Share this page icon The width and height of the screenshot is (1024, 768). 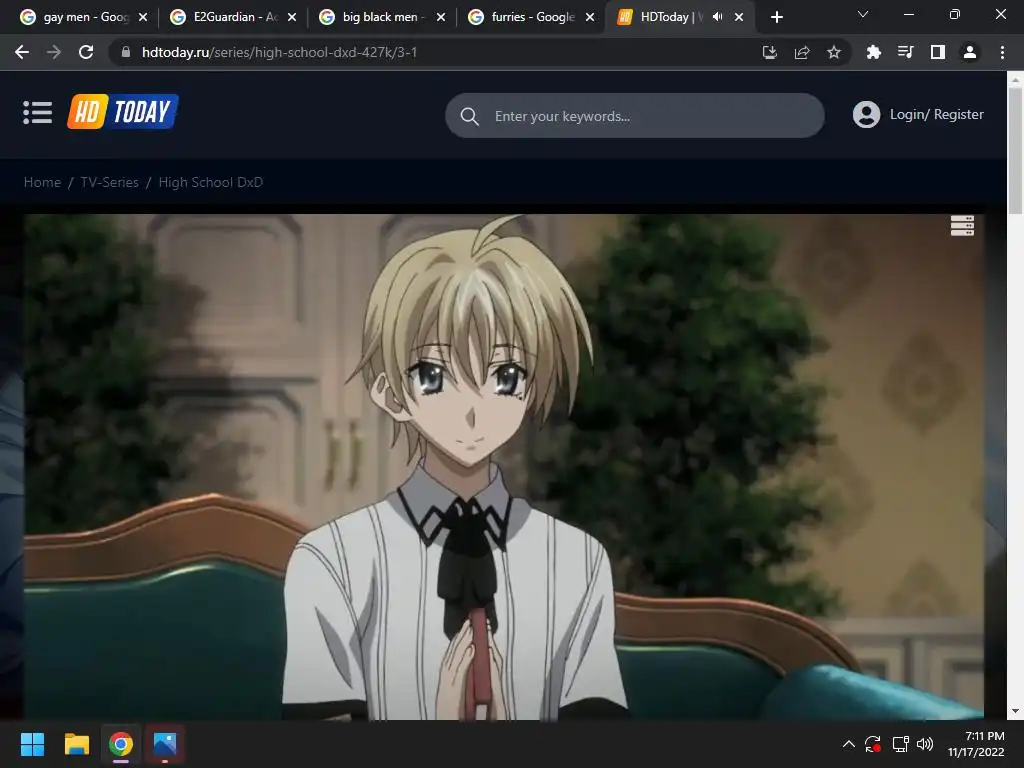[x=802, y=52]
